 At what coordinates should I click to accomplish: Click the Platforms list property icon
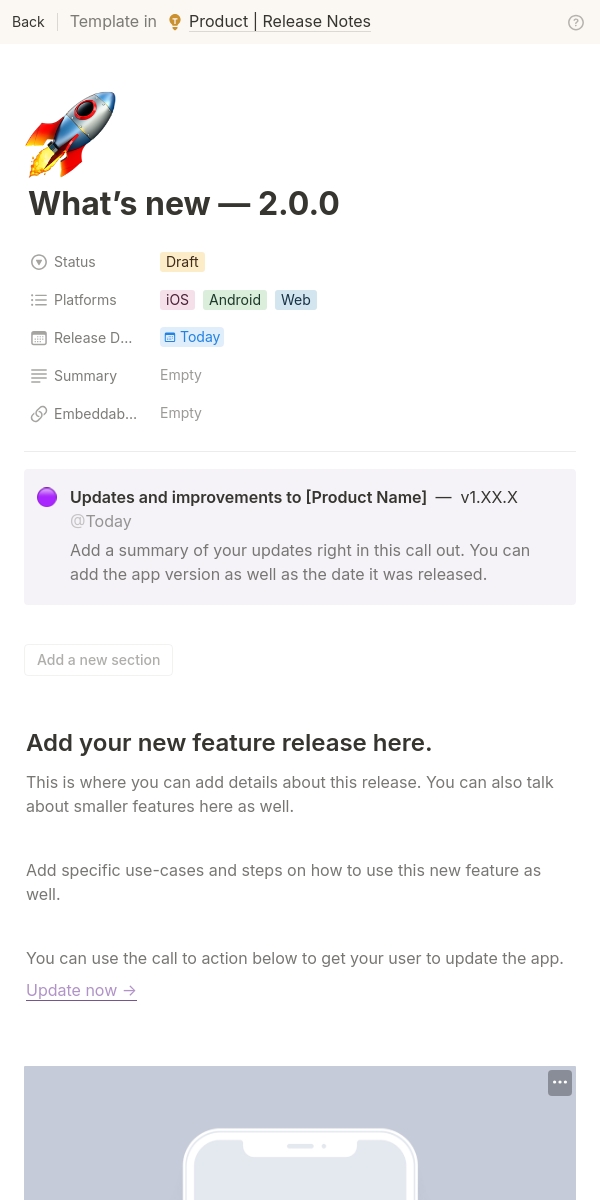(x=39, y=300)
